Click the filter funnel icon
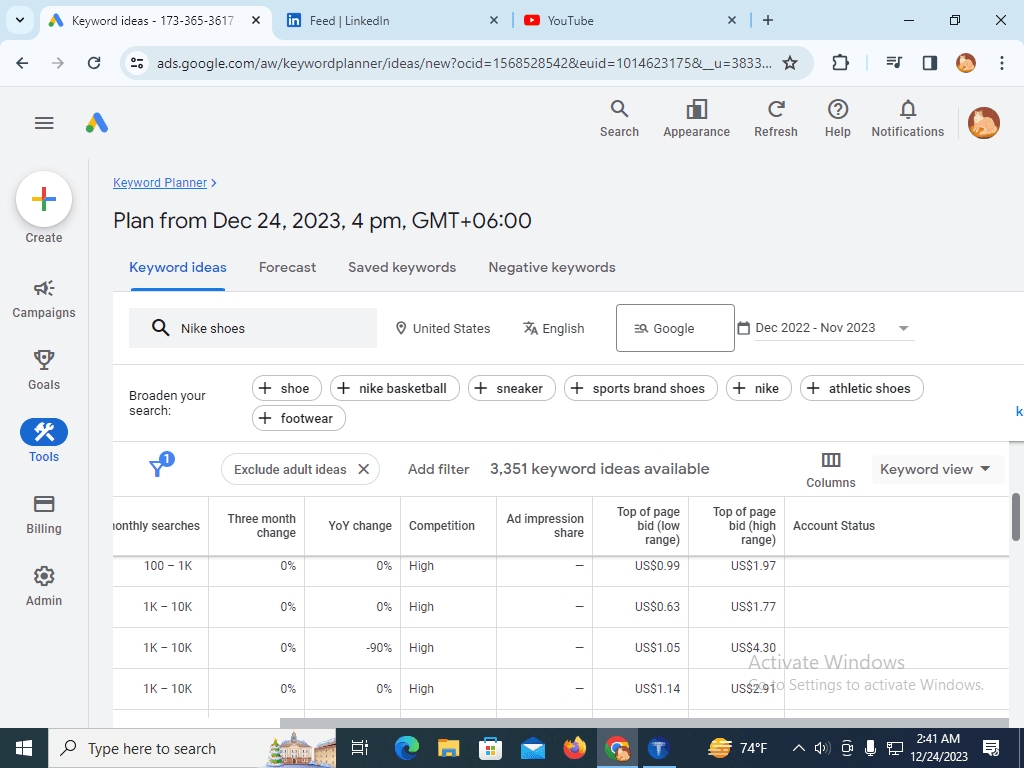This screenshot has width=1024, height=768. click(161, 465)
